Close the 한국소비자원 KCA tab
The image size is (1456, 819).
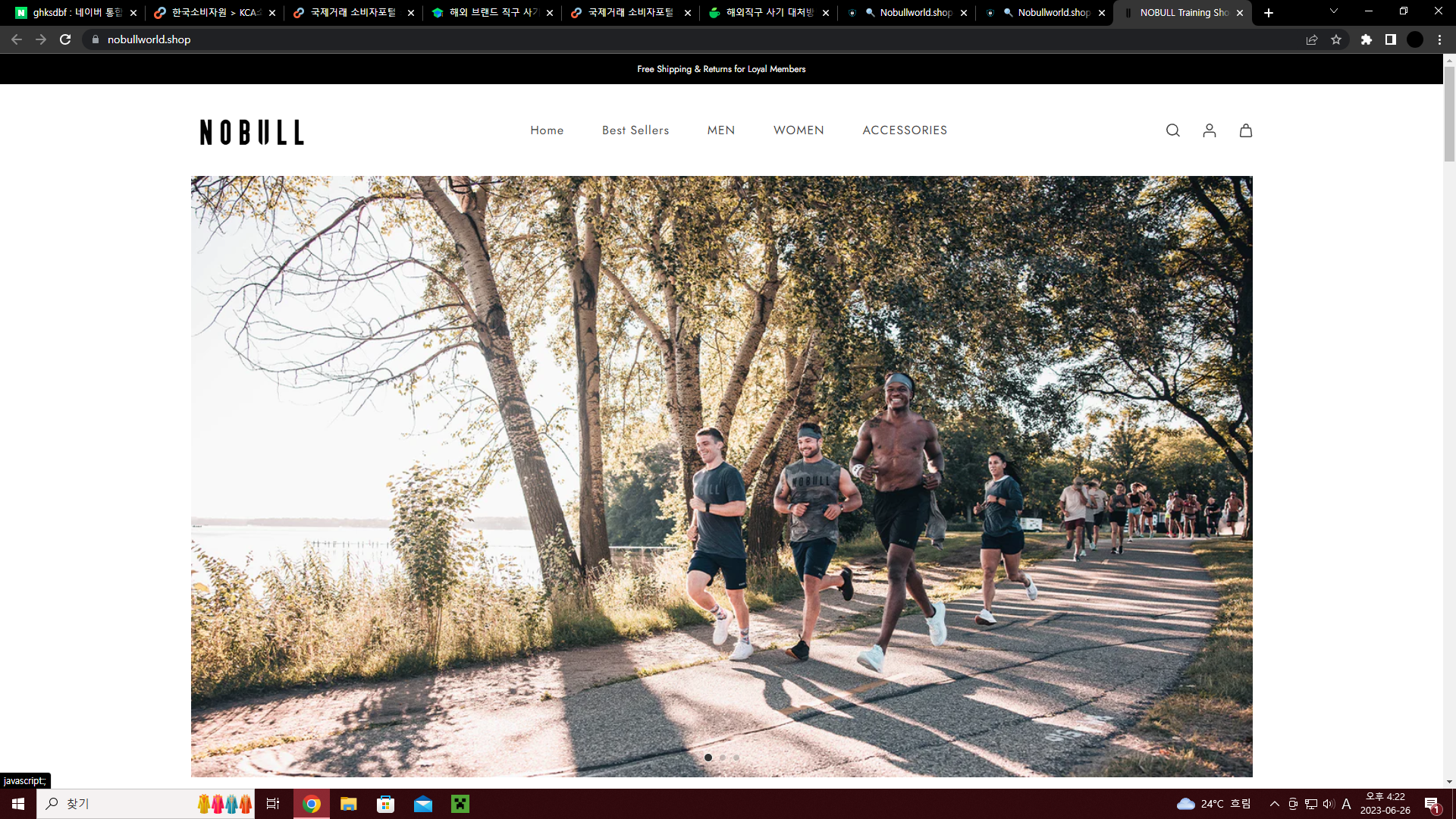click(272, 13)
